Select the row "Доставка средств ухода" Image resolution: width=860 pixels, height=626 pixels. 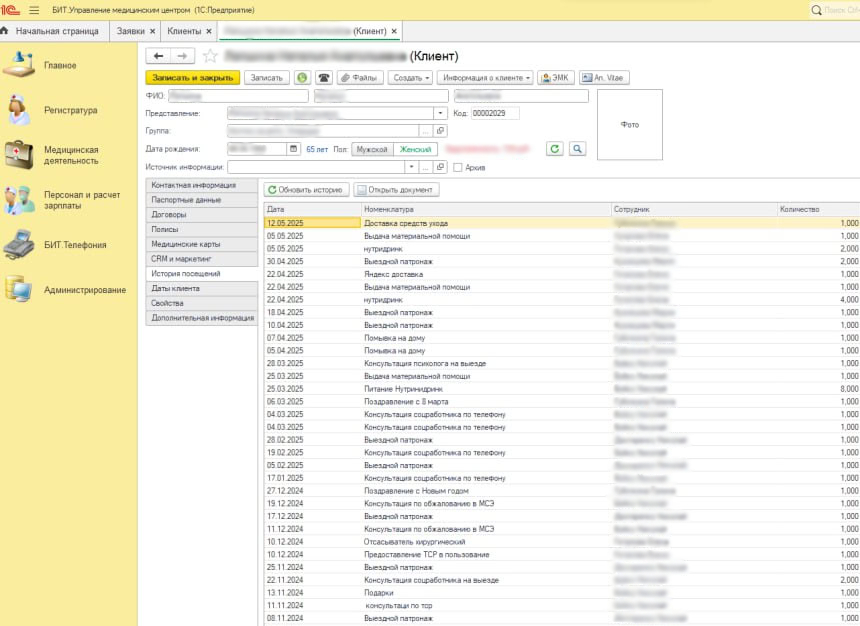(x=562, y=223)
